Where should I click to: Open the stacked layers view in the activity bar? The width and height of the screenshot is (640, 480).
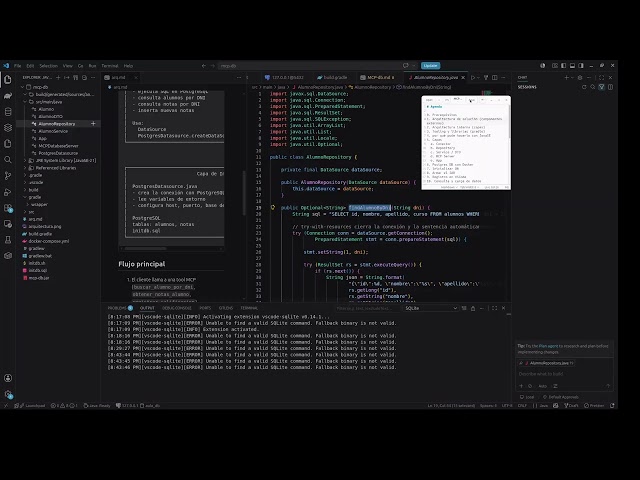tap(8, 128)
